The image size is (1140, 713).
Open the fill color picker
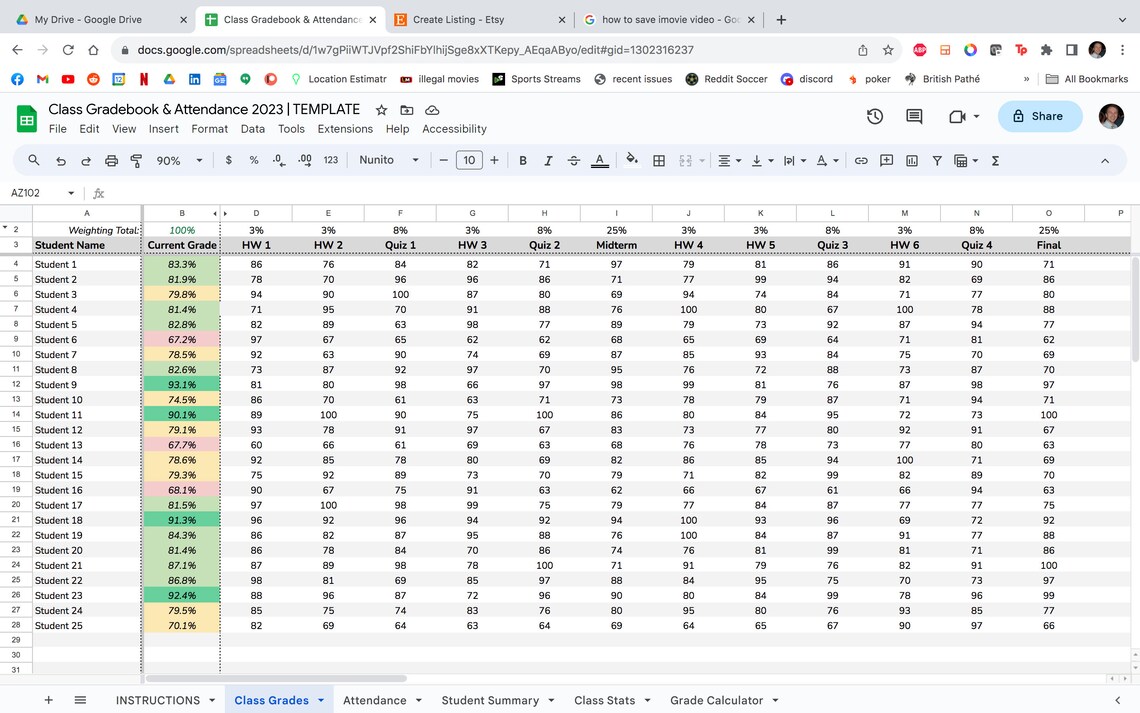tap(631, 160)
